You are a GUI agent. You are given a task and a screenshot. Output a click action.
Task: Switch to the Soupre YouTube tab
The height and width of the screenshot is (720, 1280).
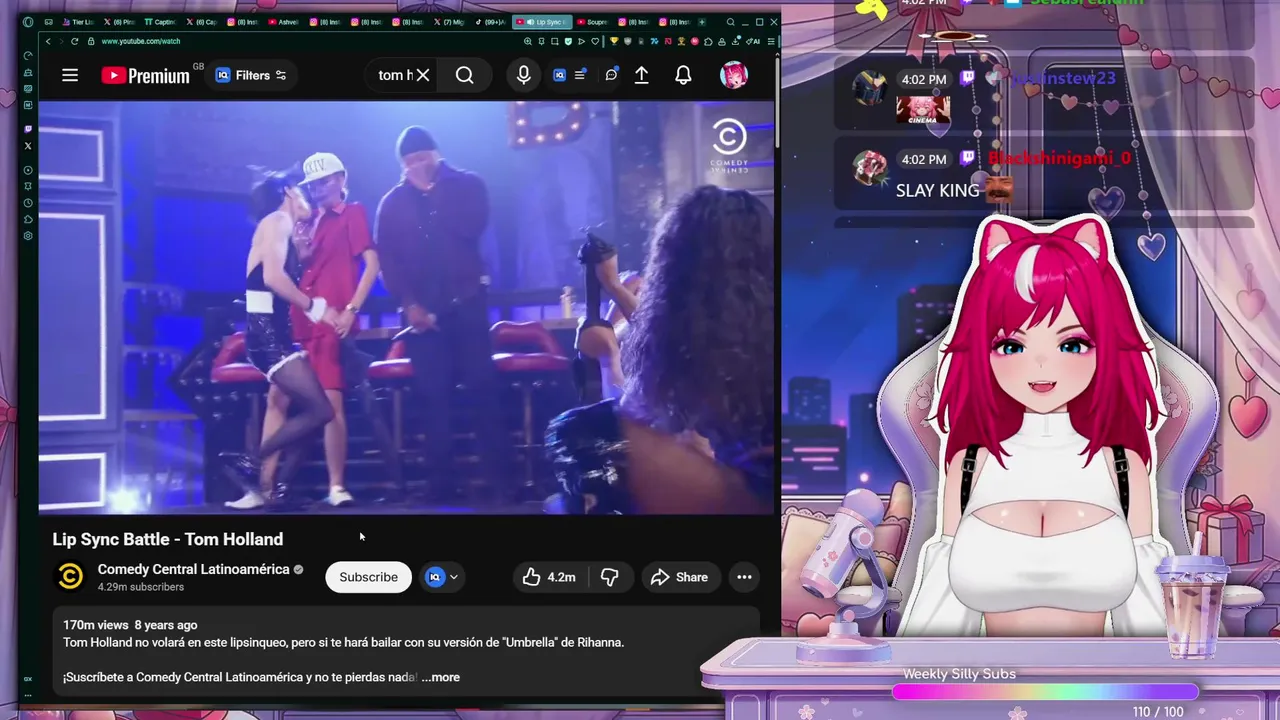592,22
